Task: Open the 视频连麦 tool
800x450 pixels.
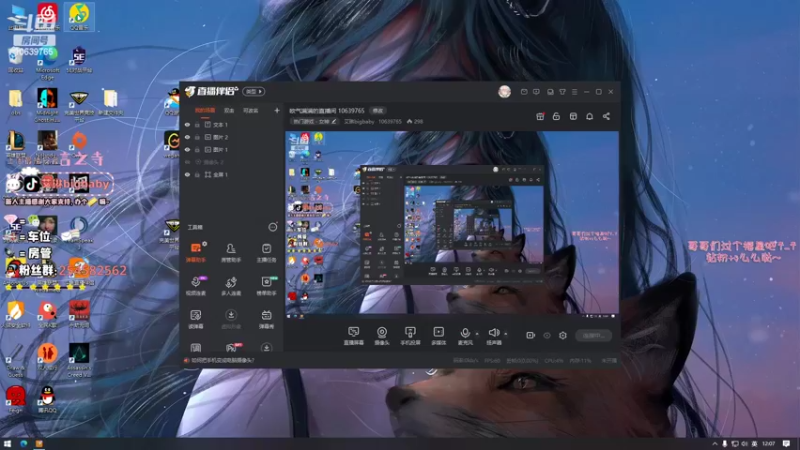Action: [x=196, y=286]
